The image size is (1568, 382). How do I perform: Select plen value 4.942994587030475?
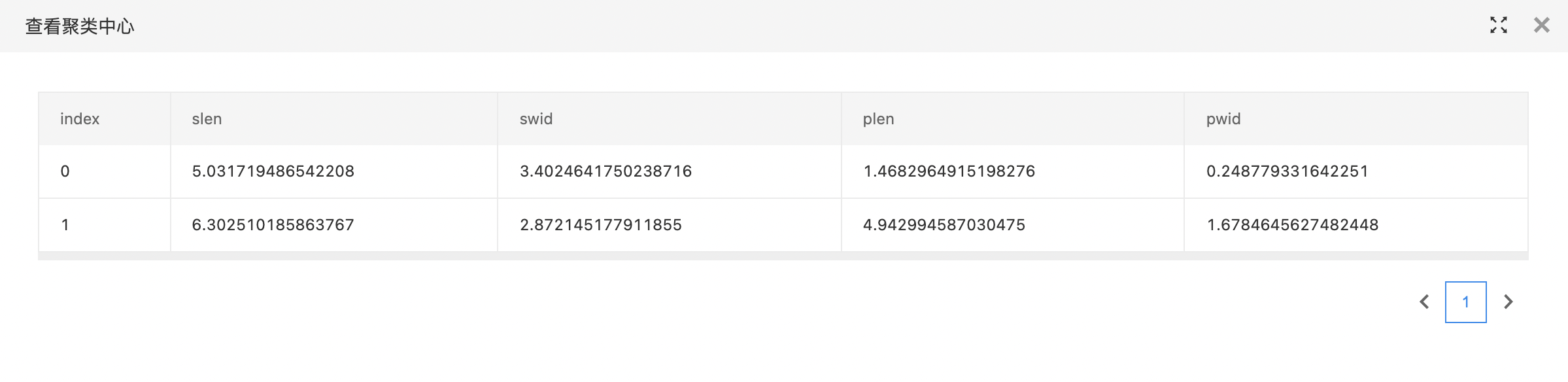point(944,225)
